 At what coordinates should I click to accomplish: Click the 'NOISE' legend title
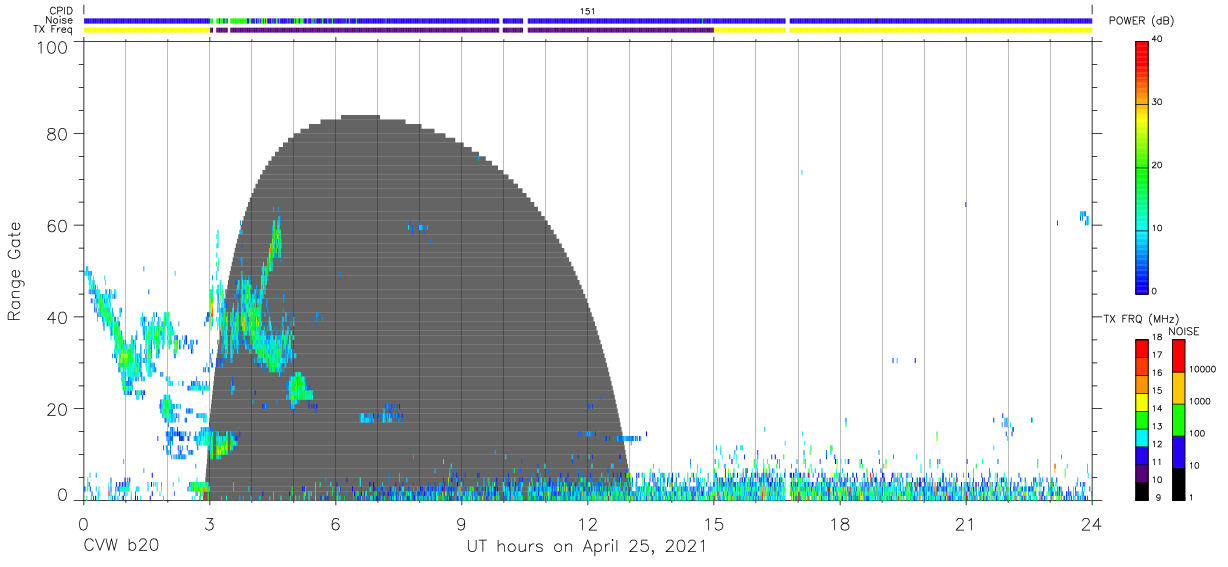coord(1184,331)
